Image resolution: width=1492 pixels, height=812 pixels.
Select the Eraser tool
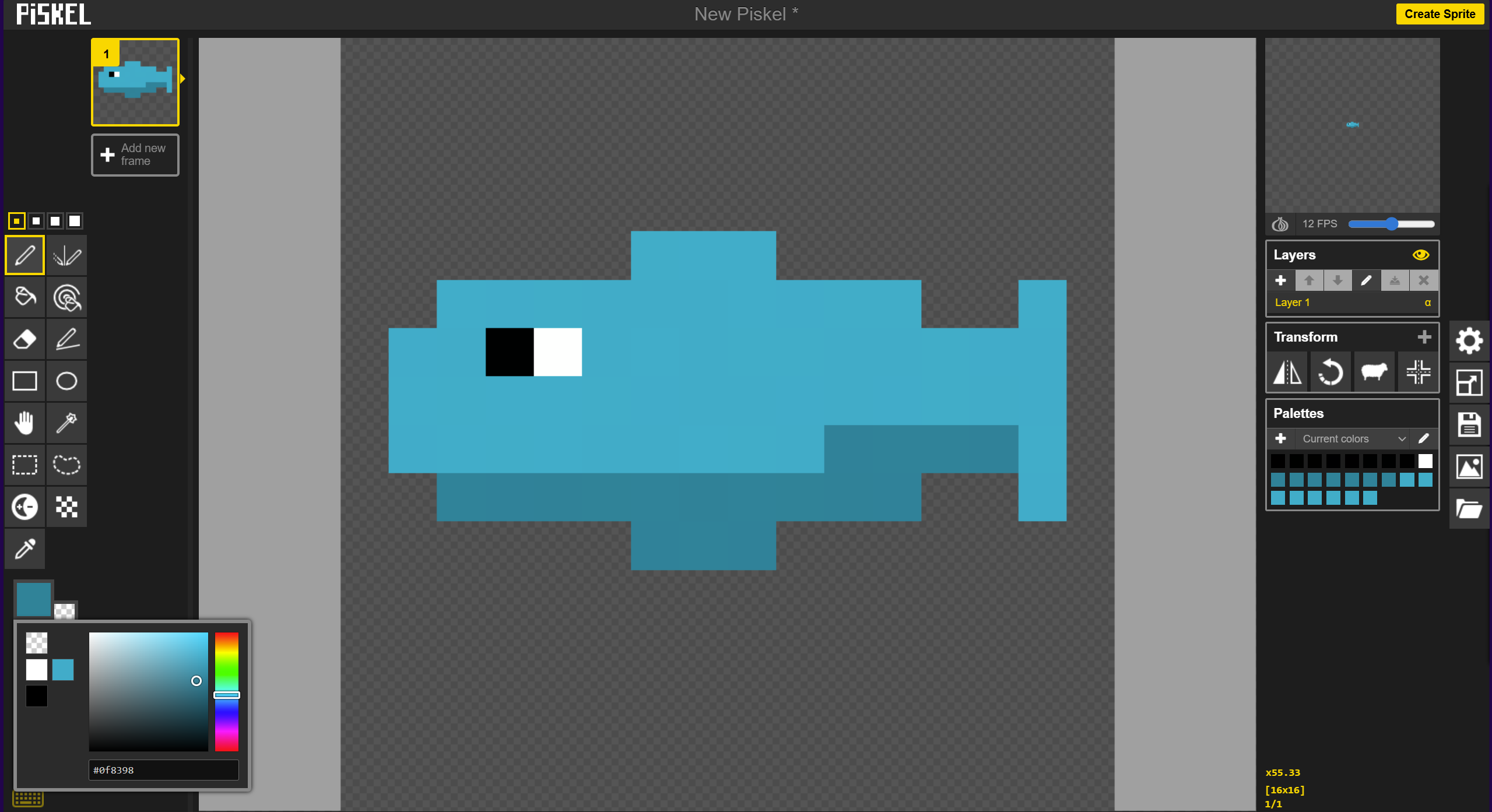[x=24, y=339]
